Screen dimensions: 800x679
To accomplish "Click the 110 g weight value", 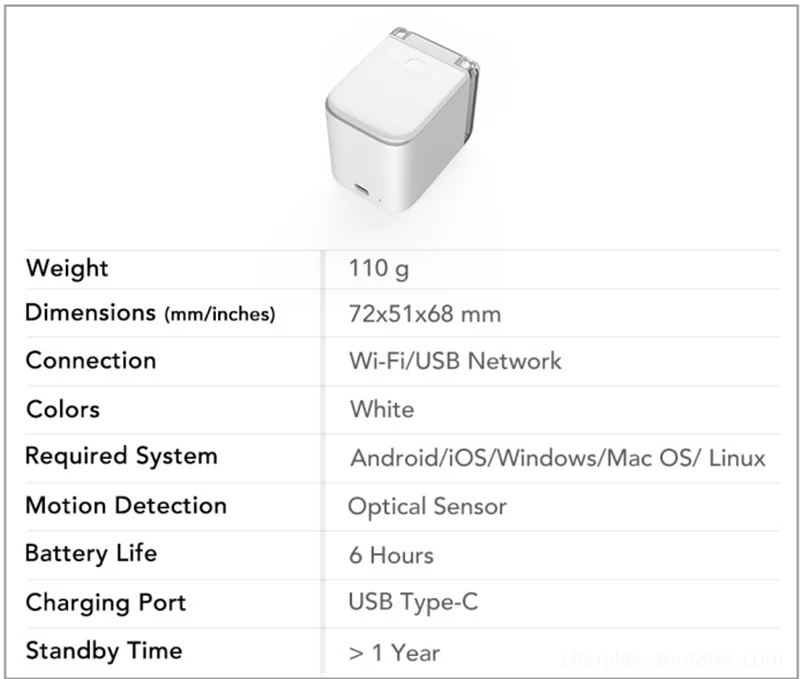I will [379, 268].
